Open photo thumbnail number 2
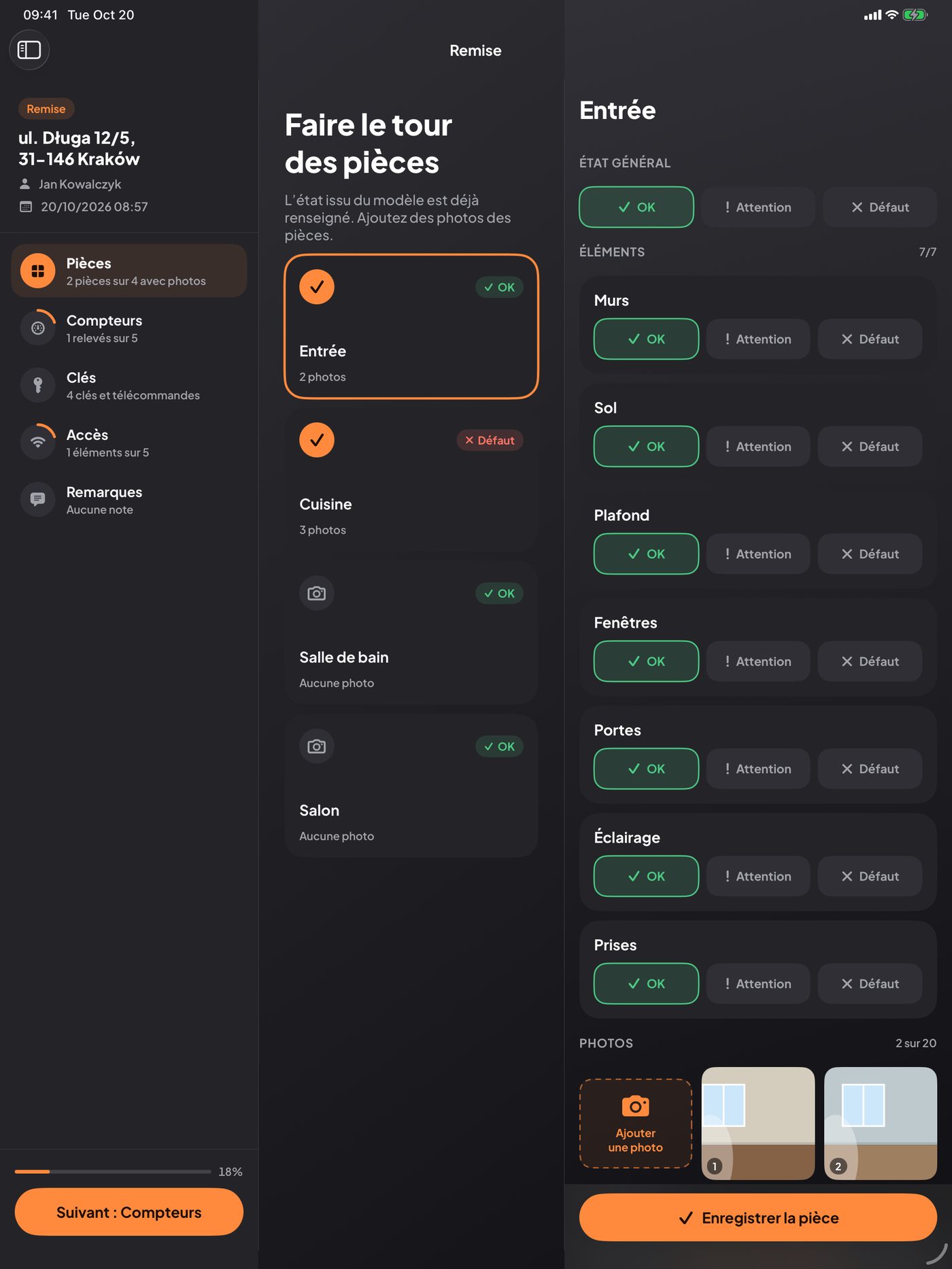 click(x=881, y=1123)
